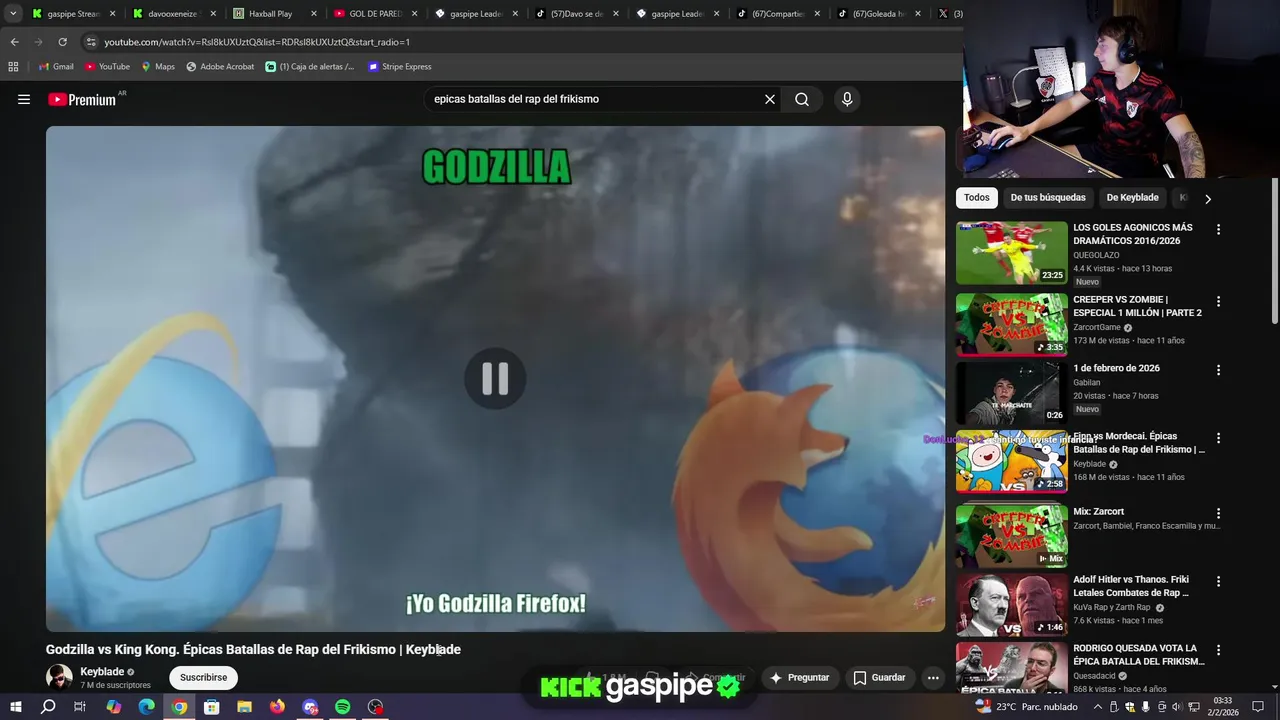Open the Stripe Express bookmark
The image size is (1280, 720).
(399, 67)
